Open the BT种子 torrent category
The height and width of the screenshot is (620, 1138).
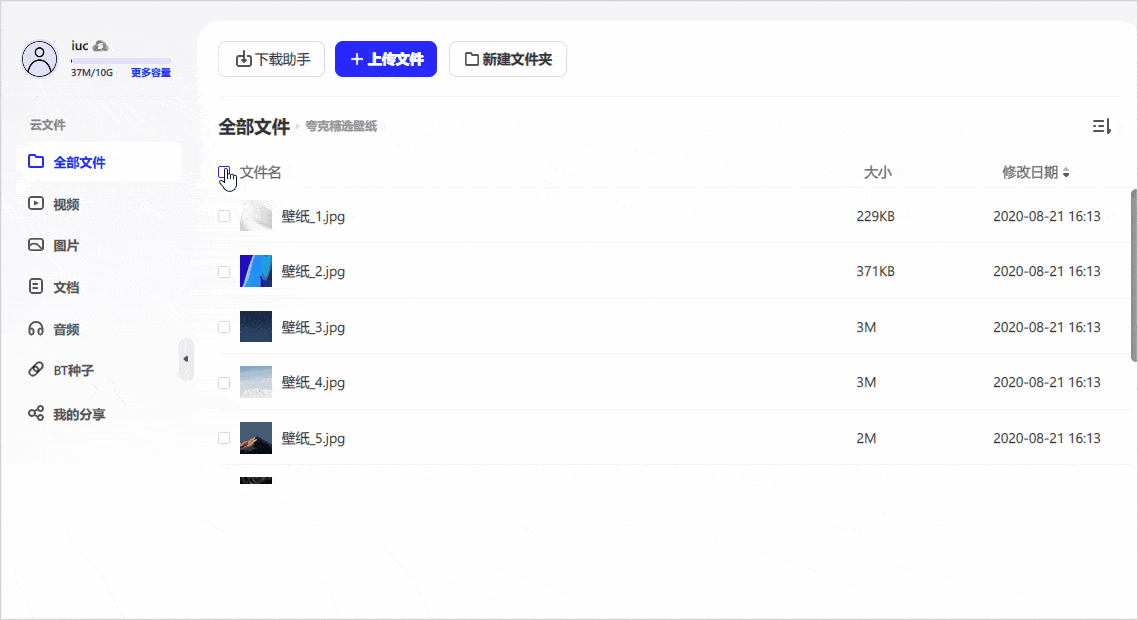tap(73, 370)
